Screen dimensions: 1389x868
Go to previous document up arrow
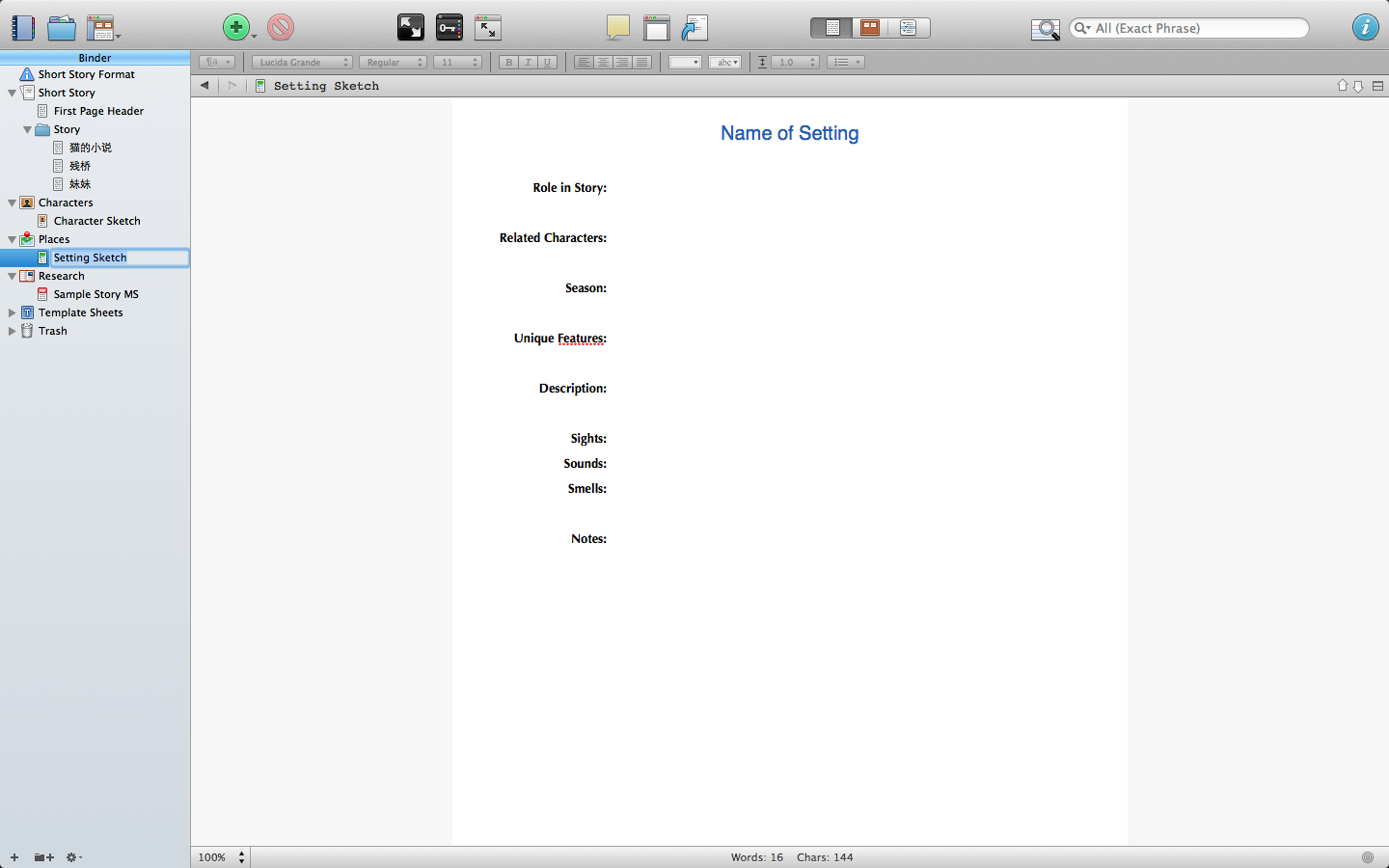1342,86
